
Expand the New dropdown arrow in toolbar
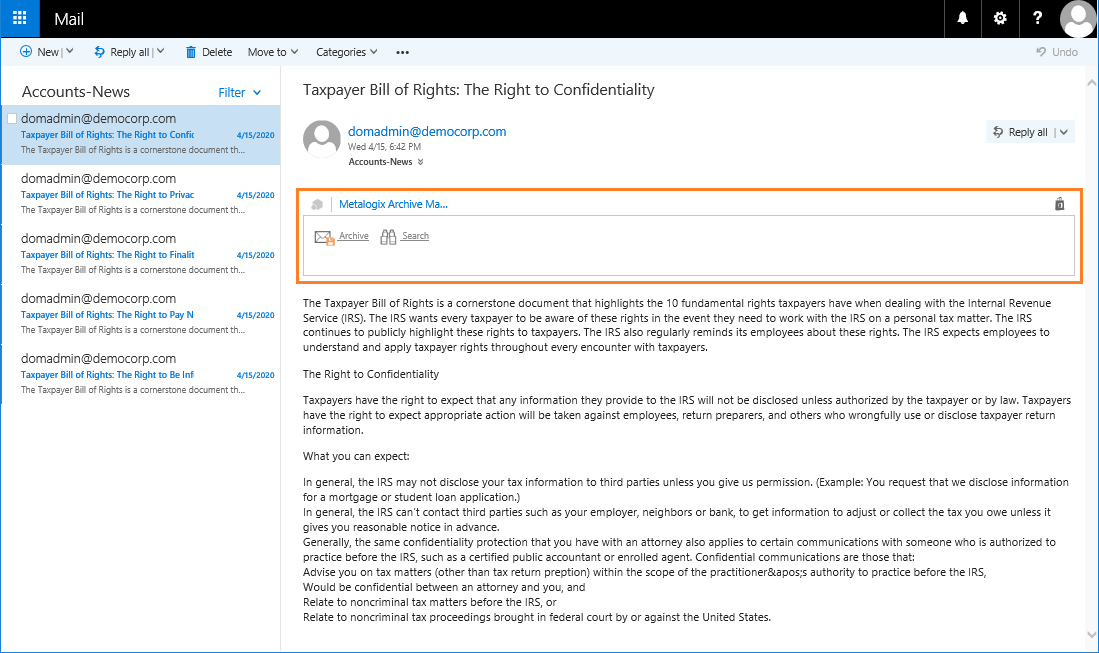pos(70,52)
